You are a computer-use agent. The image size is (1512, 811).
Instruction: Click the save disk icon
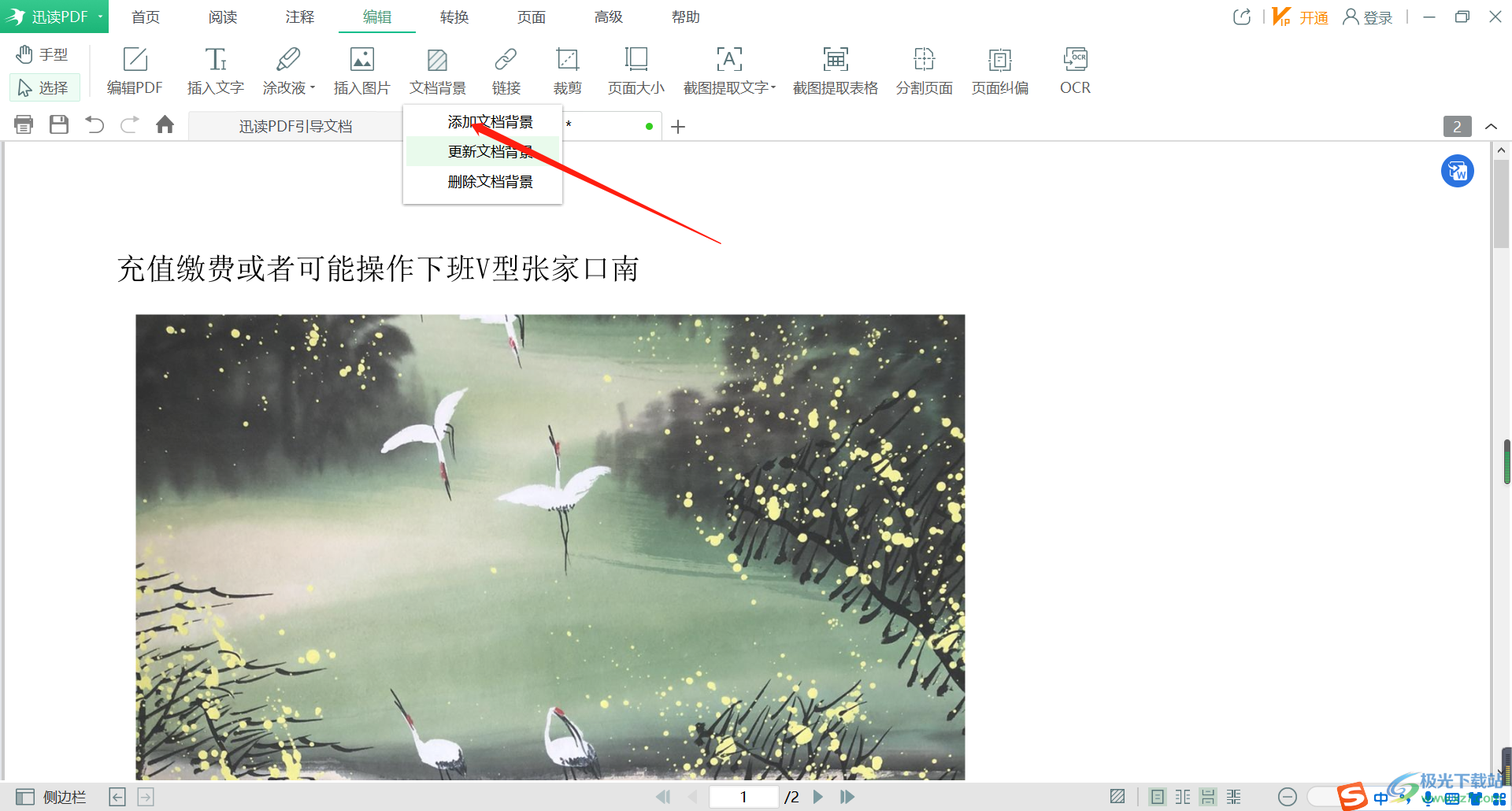[x=59, y=124]
